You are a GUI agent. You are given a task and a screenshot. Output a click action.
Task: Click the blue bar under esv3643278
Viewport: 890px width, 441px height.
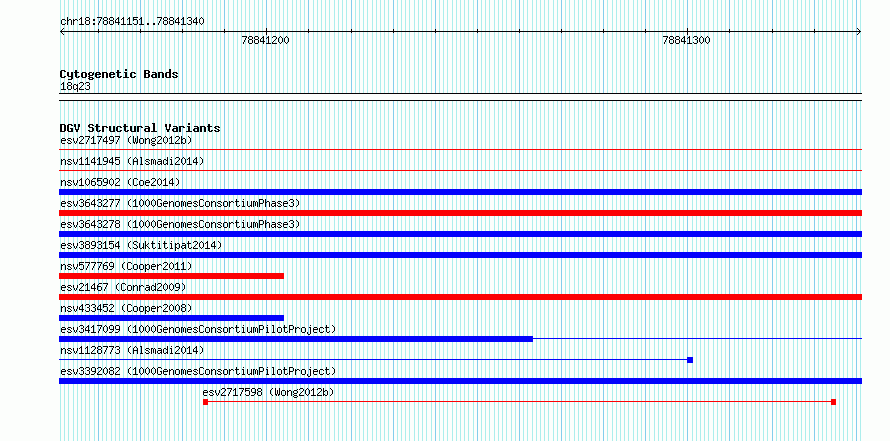460,234
